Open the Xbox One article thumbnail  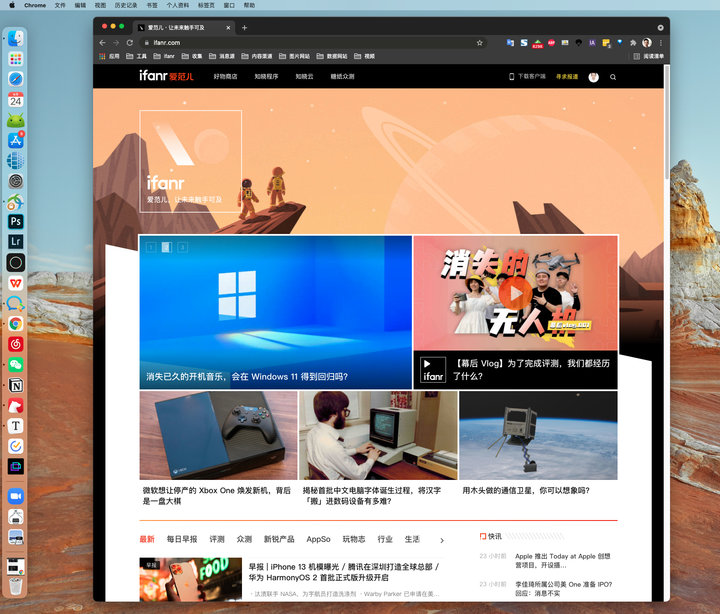pos(219,435)
